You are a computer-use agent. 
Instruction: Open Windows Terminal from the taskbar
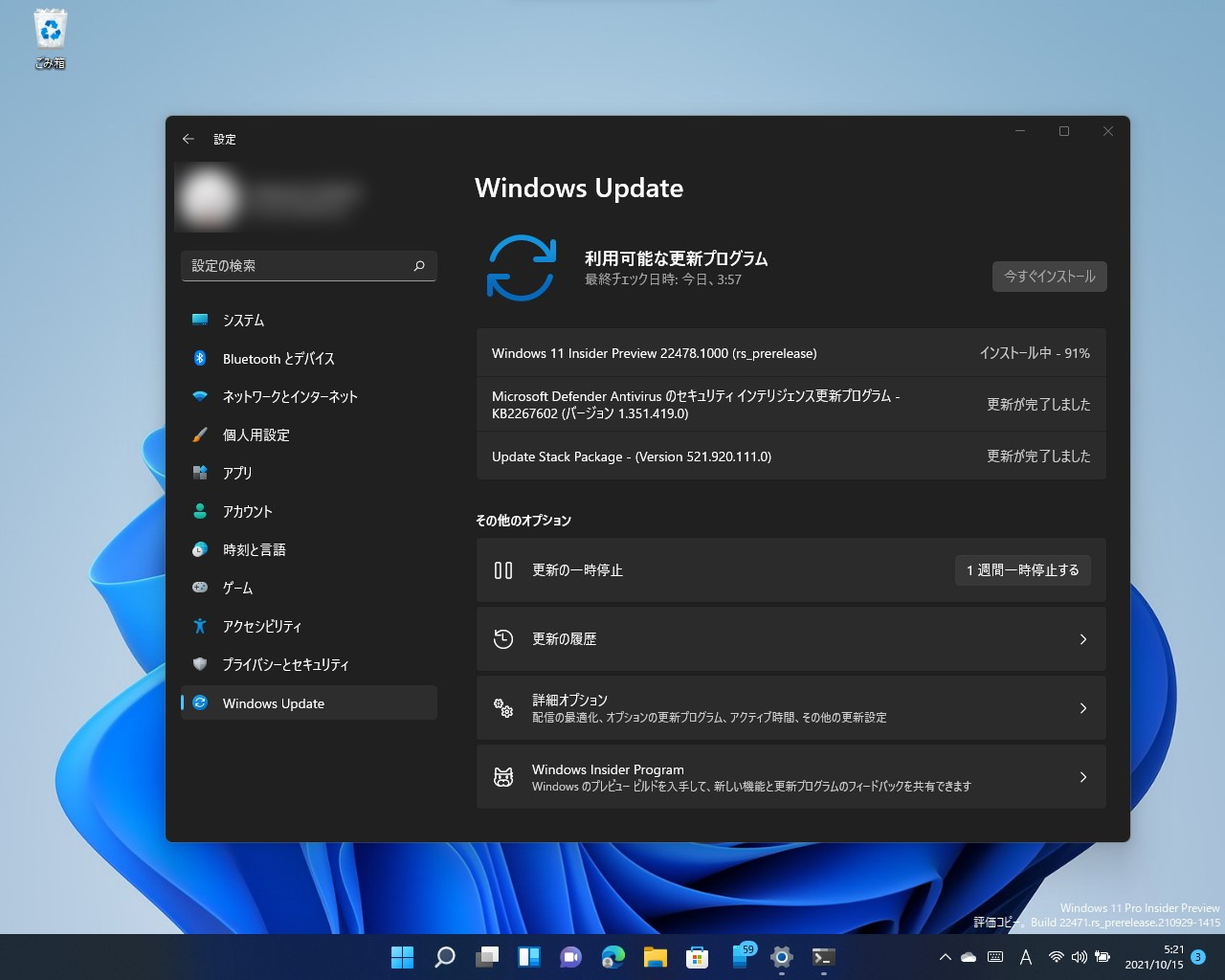pyautogui.click(x=822, y=956)
